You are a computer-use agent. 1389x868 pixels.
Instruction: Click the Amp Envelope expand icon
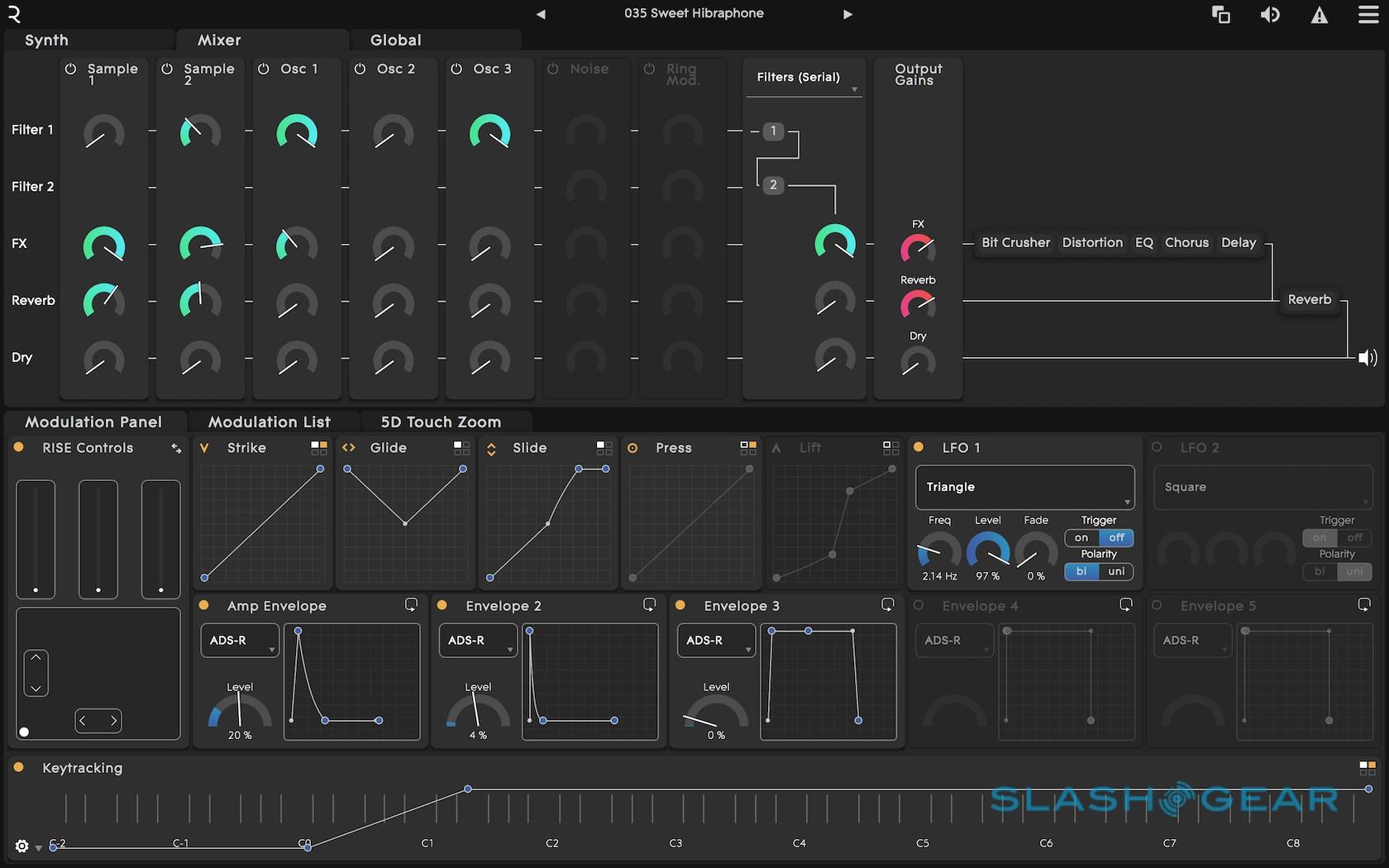(411, 605)
